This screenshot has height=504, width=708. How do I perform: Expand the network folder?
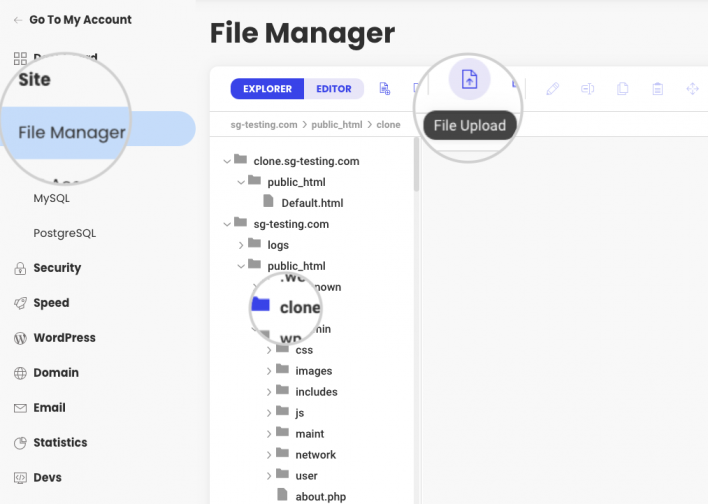point(269,455)
